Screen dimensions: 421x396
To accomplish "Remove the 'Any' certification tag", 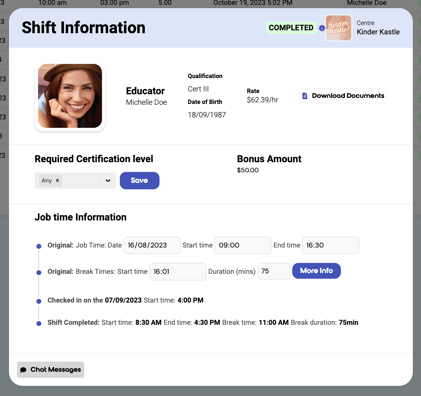I will click(57, 180).
